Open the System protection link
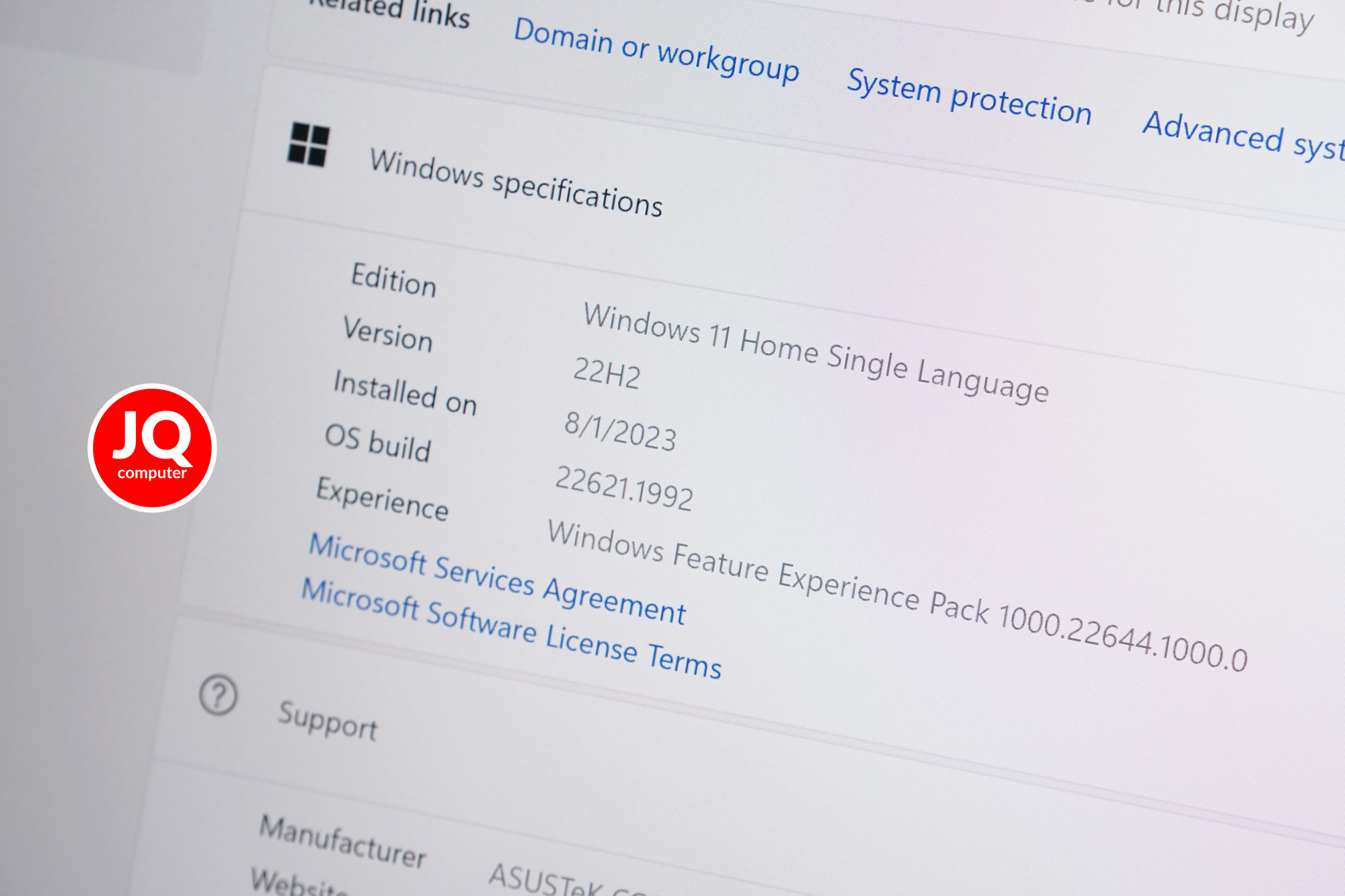The image size is (1345, 896). tap(969, 97)
